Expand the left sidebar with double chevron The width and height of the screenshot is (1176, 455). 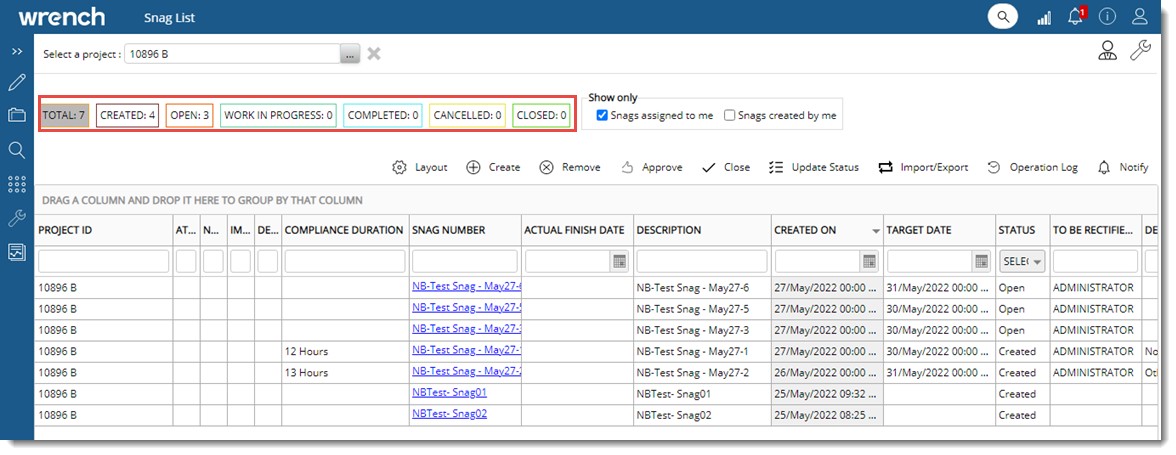tap(16, 51)
